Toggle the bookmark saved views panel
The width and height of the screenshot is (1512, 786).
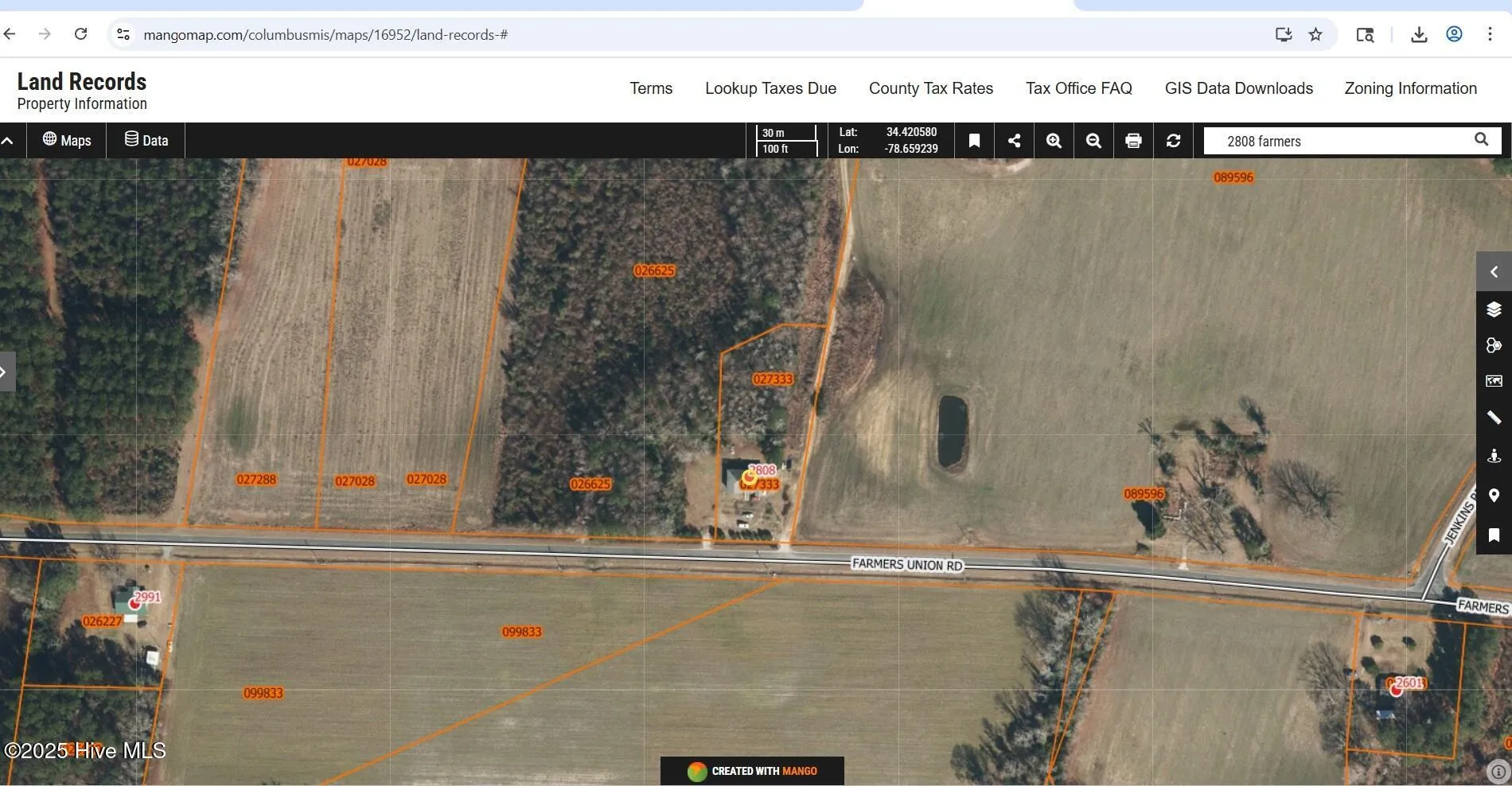[974, 141]
